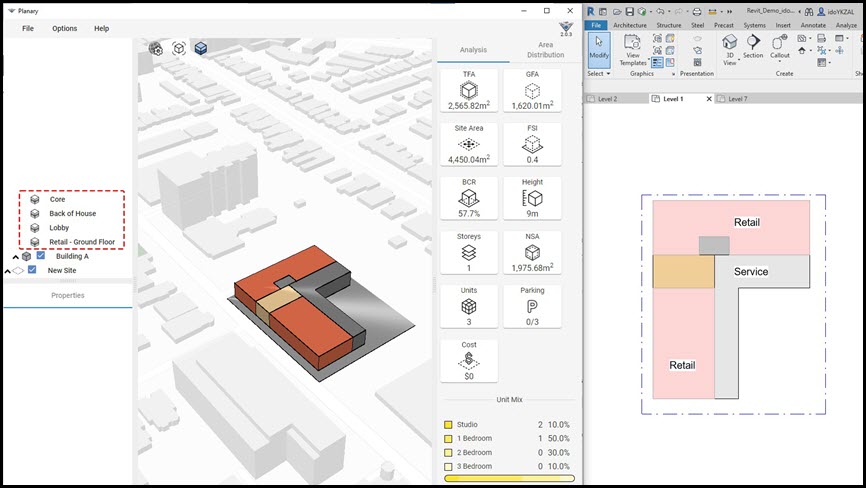The image size is (866, 488).
Task: Toggle the blue stacked-floors view icon
Action: (x=201, y=49)
